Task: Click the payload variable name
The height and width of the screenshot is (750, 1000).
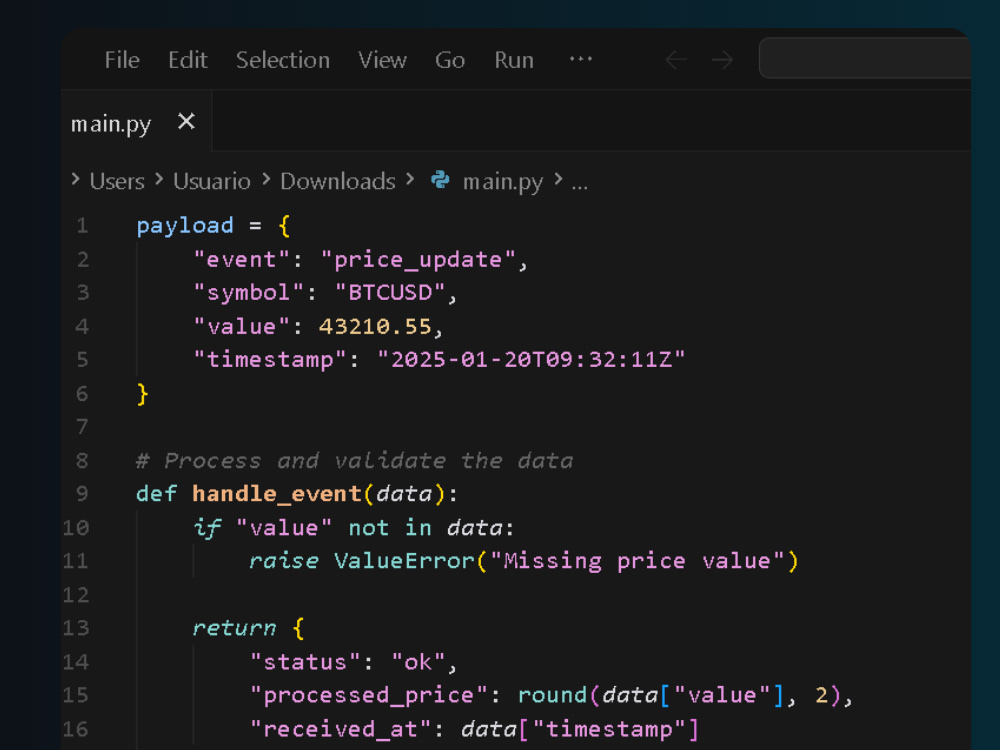Action: click(x=185, y=226)
